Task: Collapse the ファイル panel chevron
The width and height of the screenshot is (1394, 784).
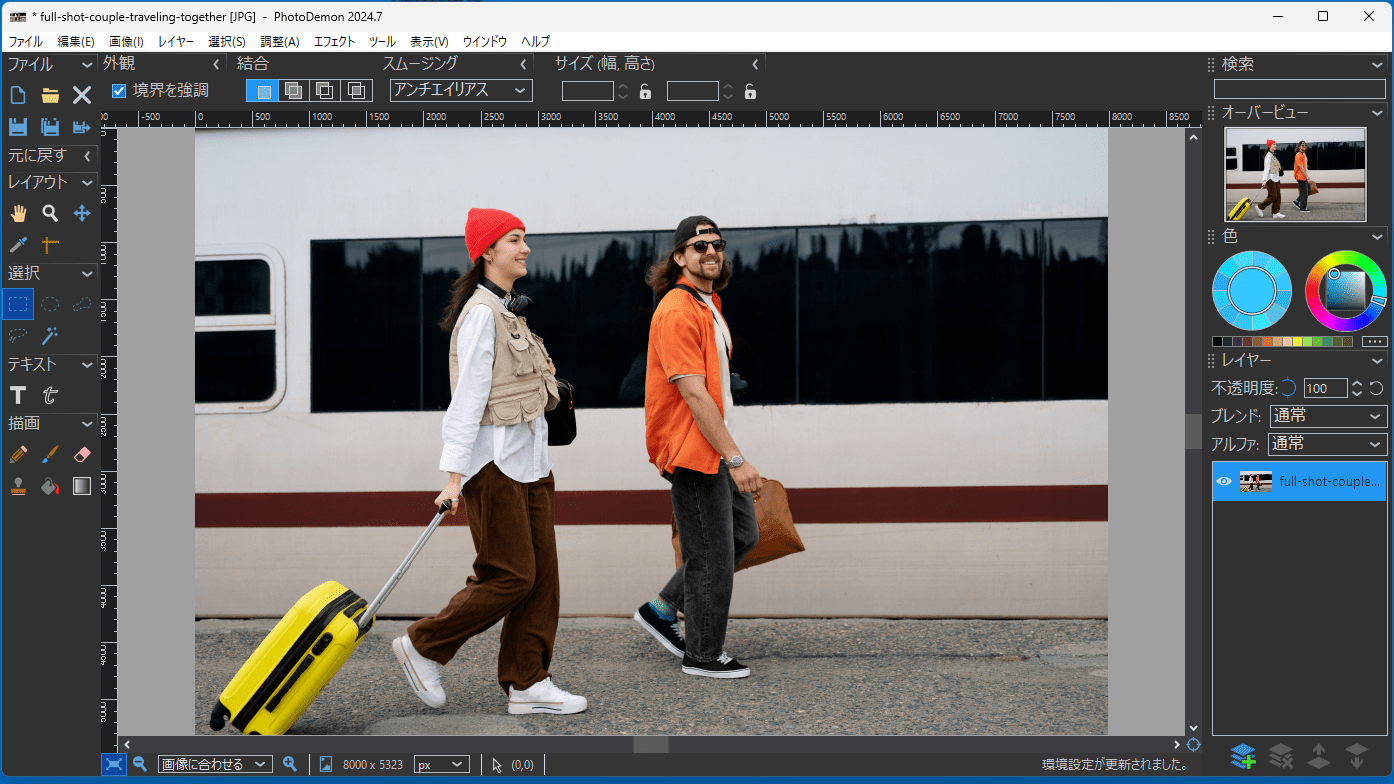Action: pos(88,65)
